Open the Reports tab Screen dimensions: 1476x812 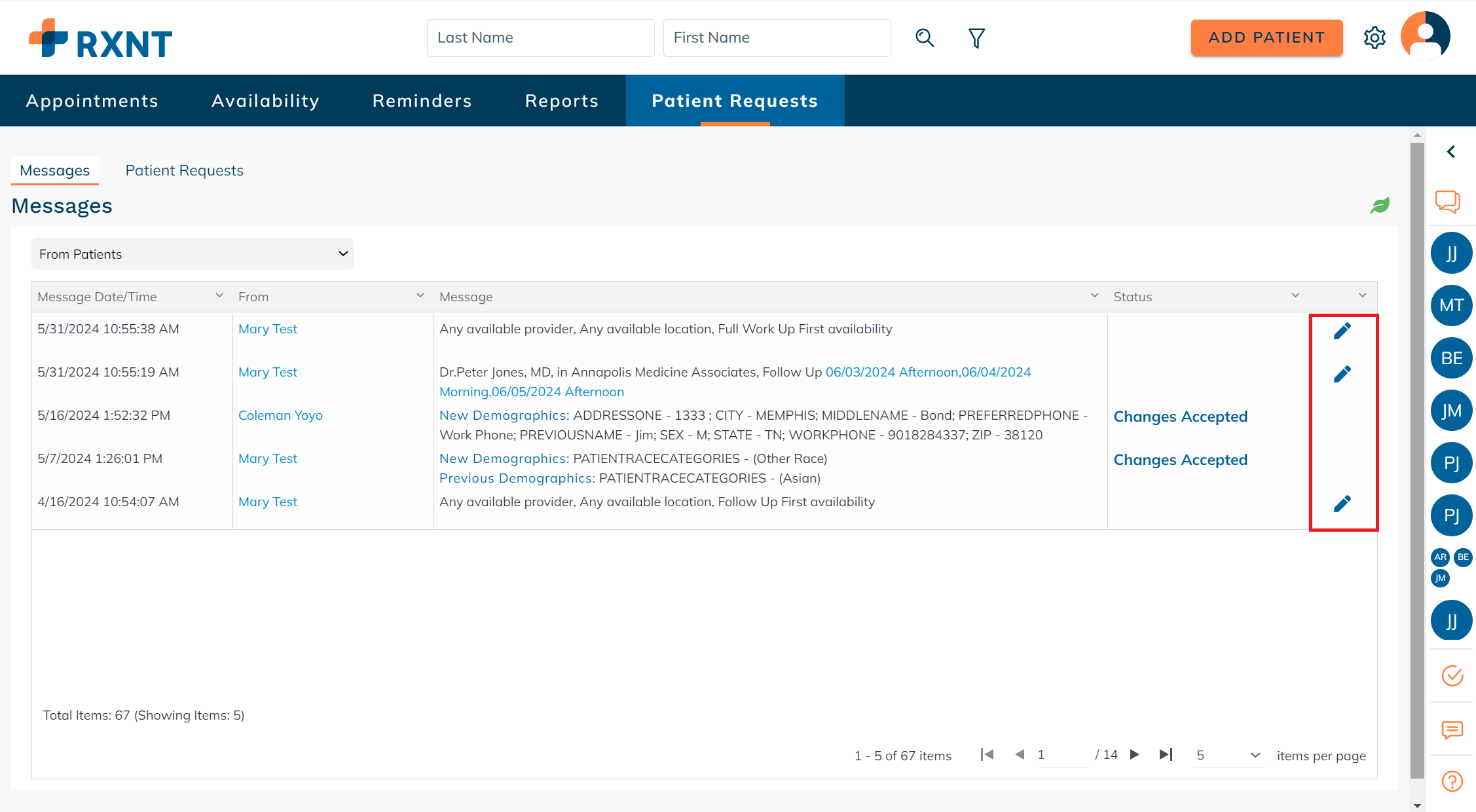tap(562, 101)
